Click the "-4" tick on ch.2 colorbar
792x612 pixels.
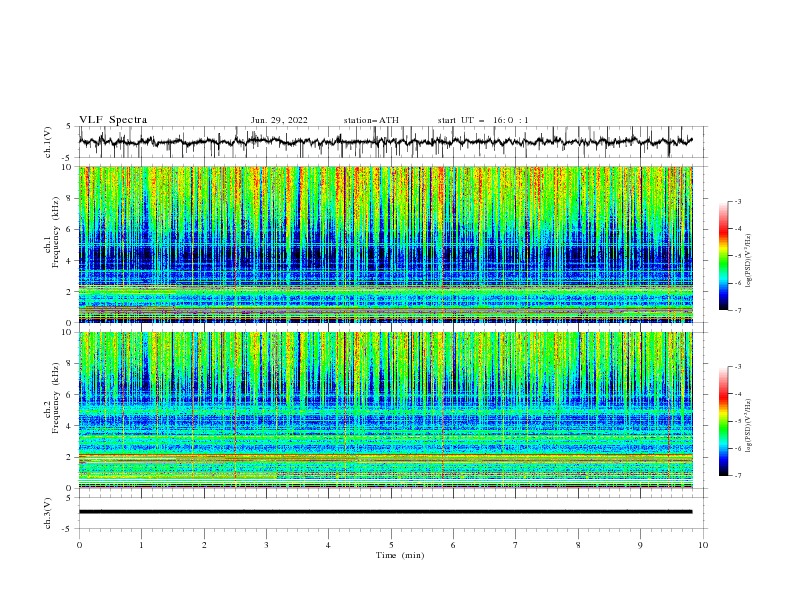click(x=738, y=394)
